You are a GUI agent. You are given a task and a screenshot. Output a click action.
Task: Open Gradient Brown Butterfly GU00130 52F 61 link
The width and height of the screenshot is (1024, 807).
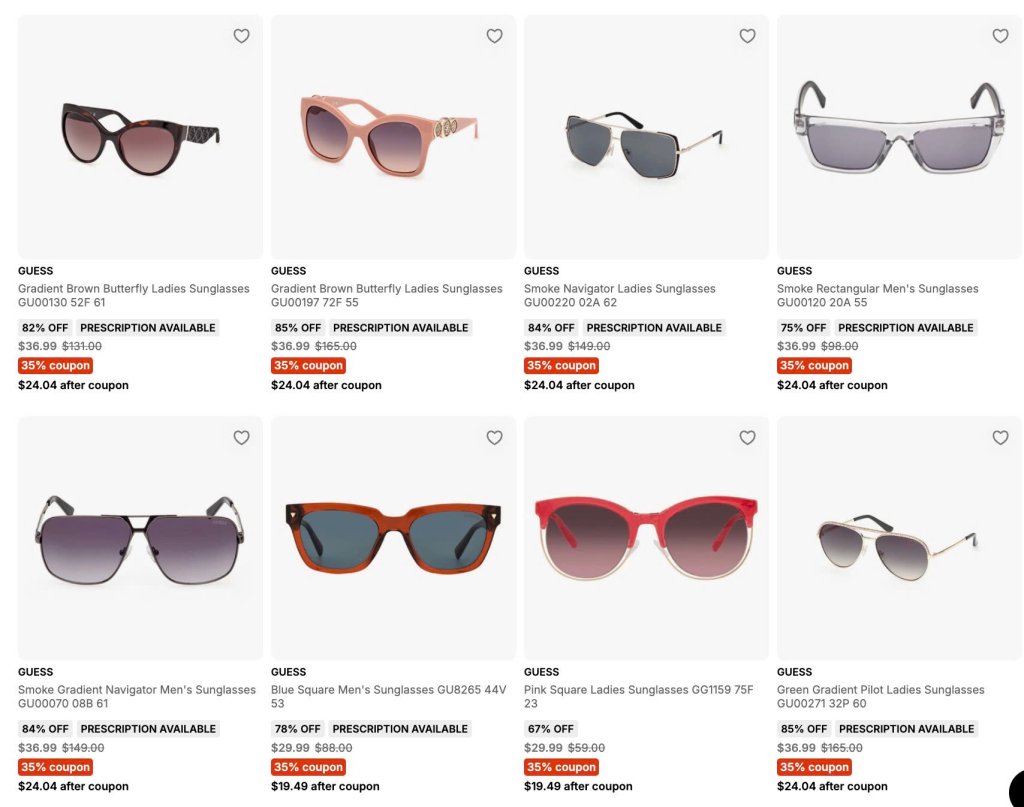coord(134,295)
